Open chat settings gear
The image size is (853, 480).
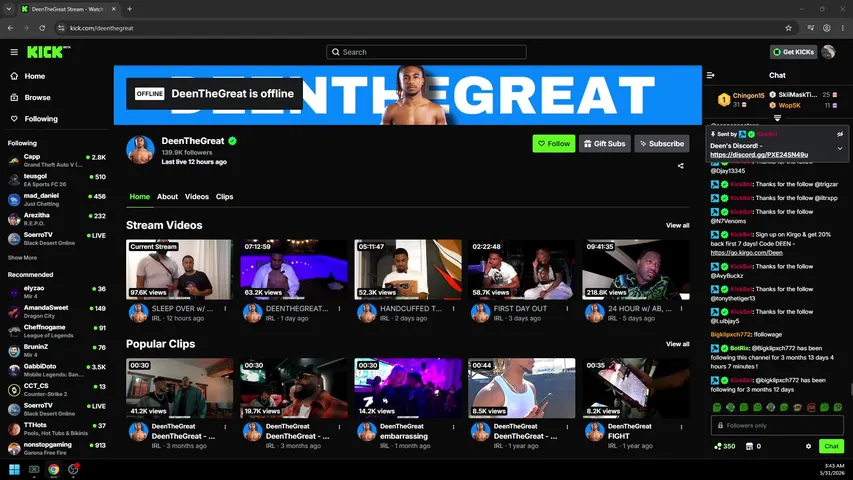(808, 446)
